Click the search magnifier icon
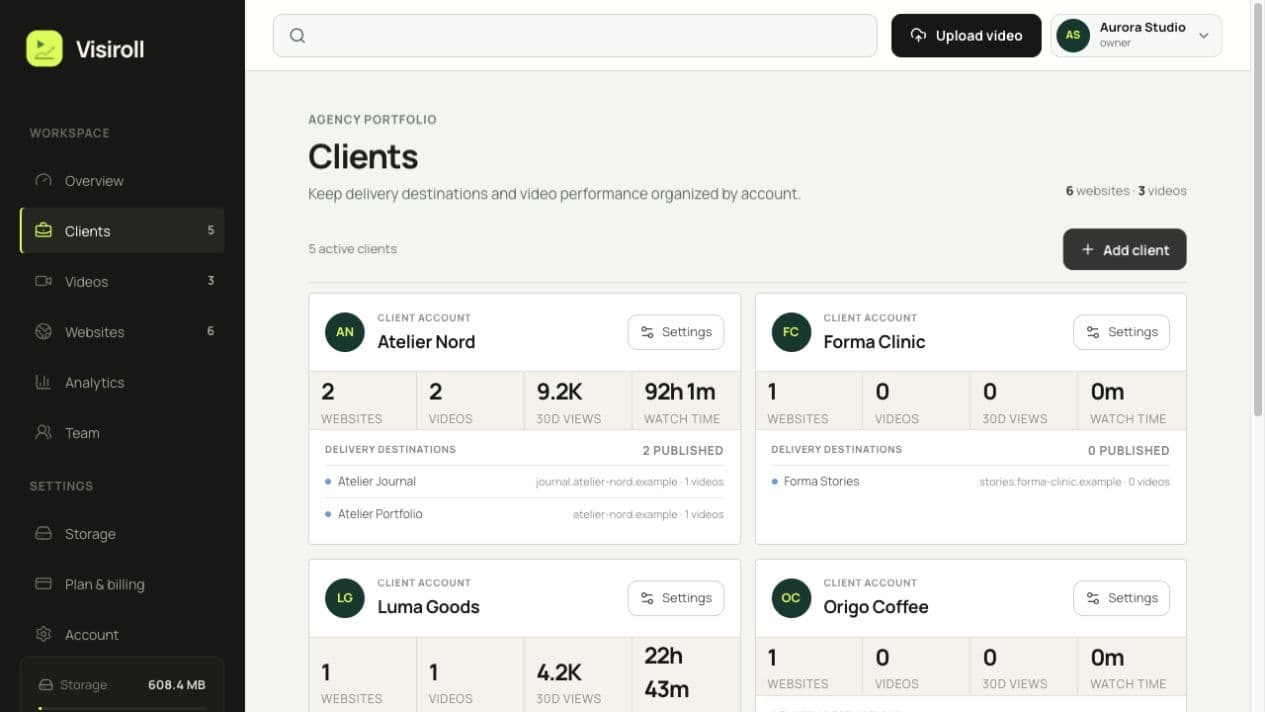1265x712 pixels. coord(297,36)
